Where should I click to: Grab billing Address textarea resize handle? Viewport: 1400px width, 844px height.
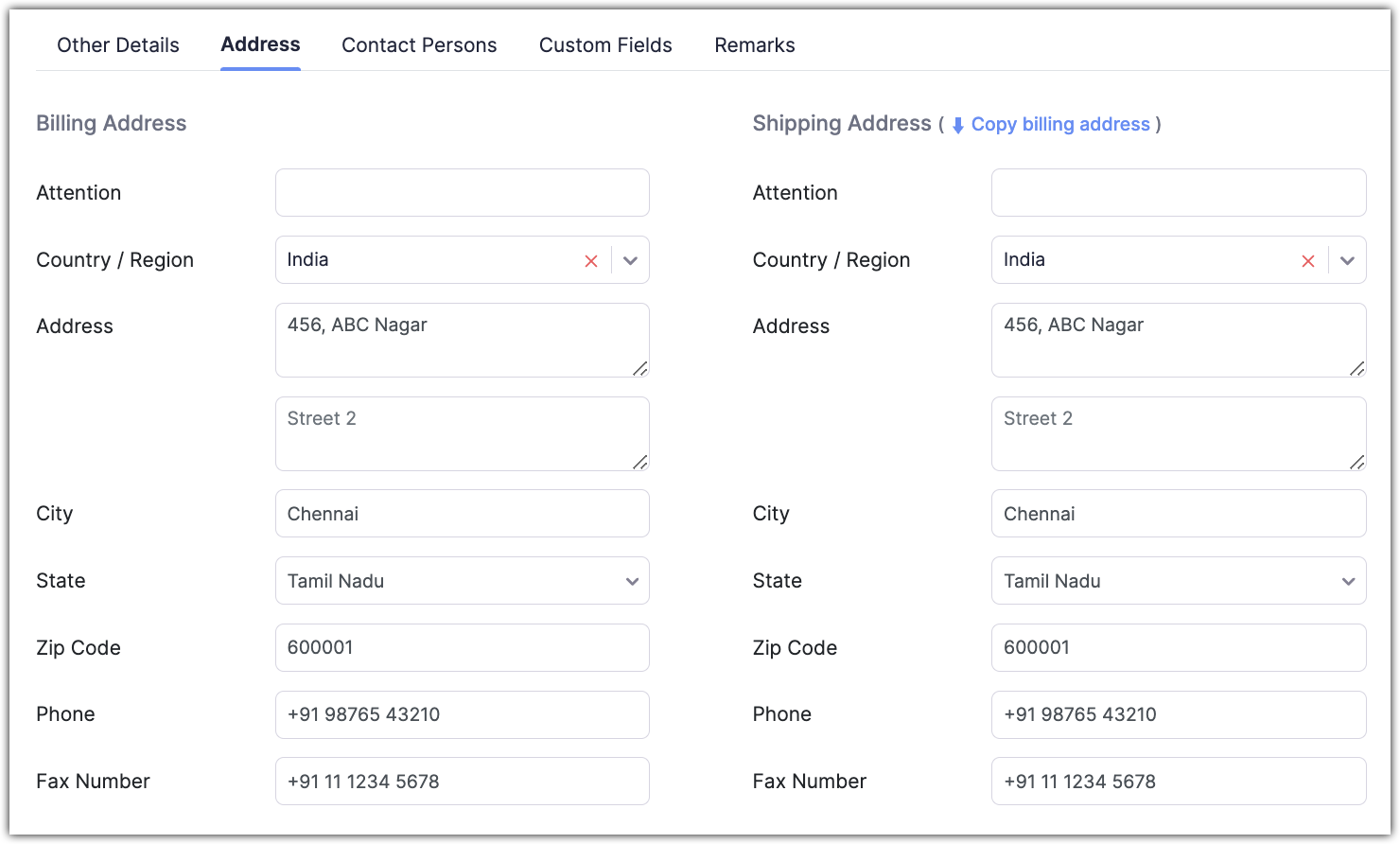click(640, 368)
